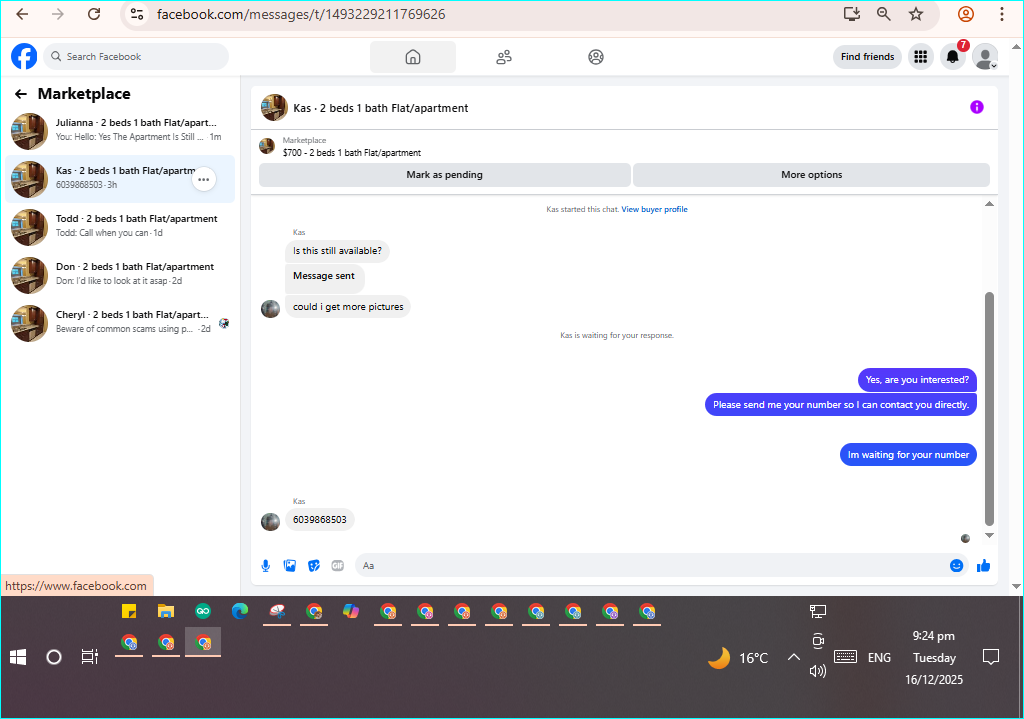Open the ENG language selector
The image size is (1024, 719).
879,658
